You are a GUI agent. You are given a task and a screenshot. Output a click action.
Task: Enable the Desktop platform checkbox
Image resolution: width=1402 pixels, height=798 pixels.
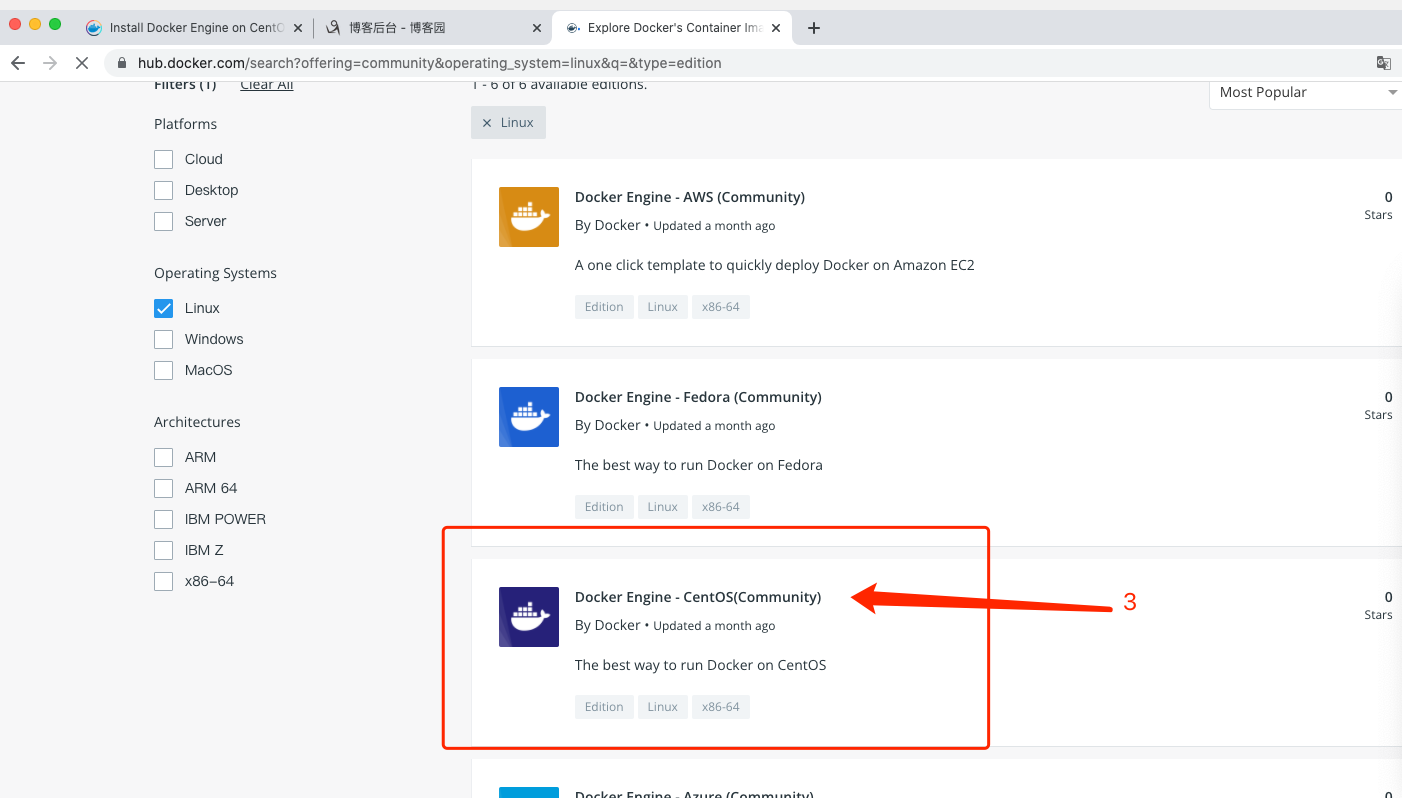click(164, 190)
